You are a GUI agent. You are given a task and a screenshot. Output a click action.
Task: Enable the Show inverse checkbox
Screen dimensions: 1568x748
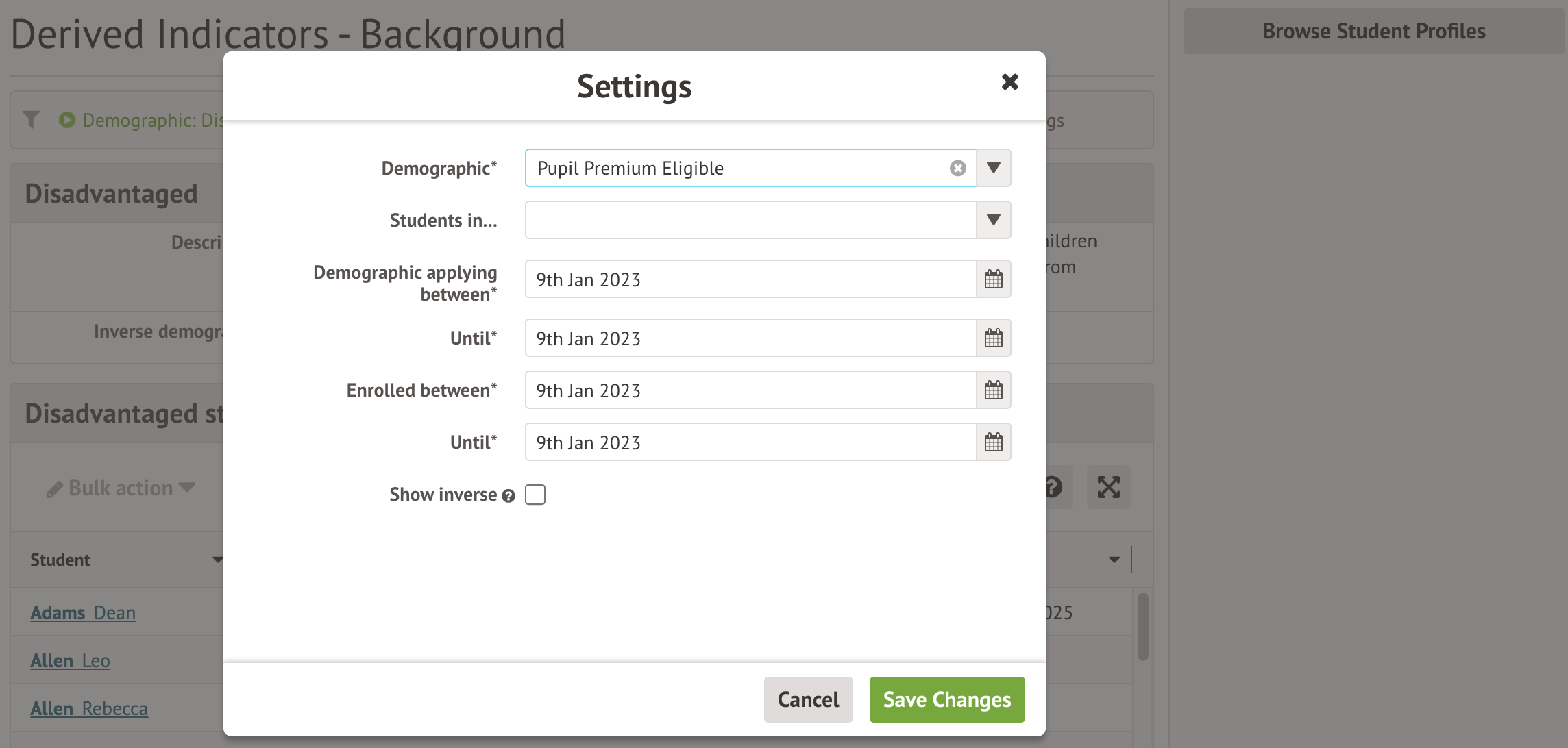(x=535, y=495)
